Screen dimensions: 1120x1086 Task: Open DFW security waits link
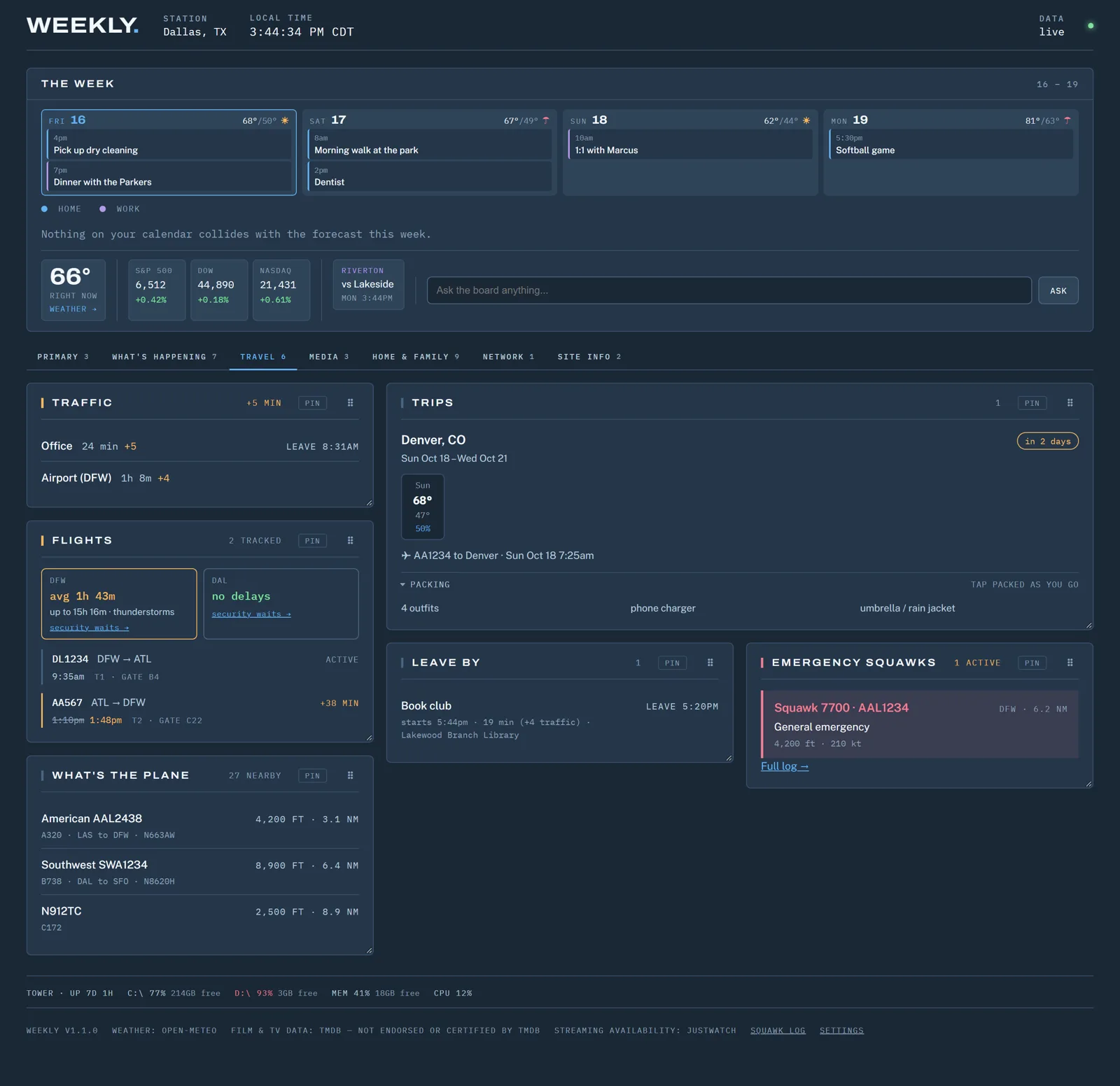coord(89,628)
